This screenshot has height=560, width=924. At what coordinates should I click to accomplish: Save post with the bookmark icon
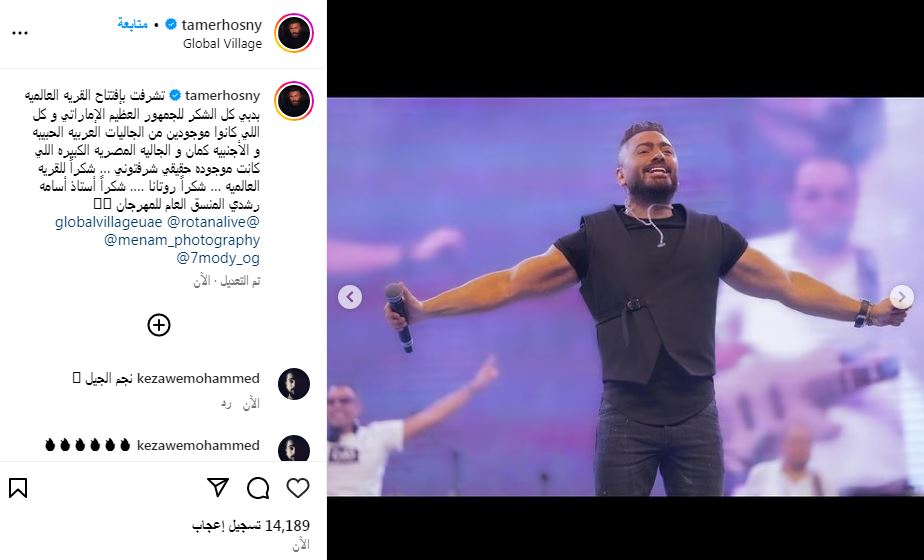[18, 488]
